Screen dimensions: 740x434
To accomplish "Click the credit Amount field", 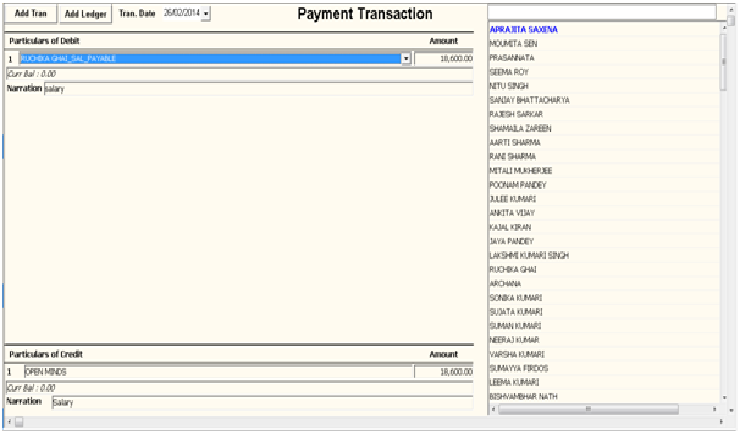I will 444,372.
